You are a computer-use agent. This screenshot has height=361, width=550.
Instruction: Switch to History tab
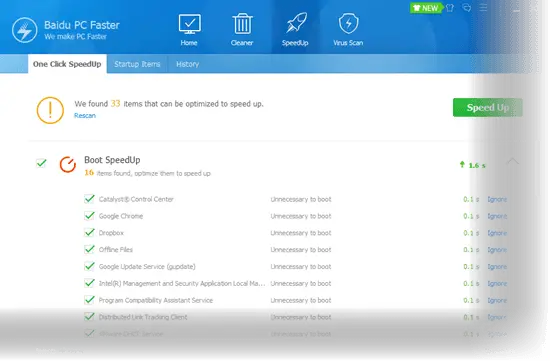(188, 64)
